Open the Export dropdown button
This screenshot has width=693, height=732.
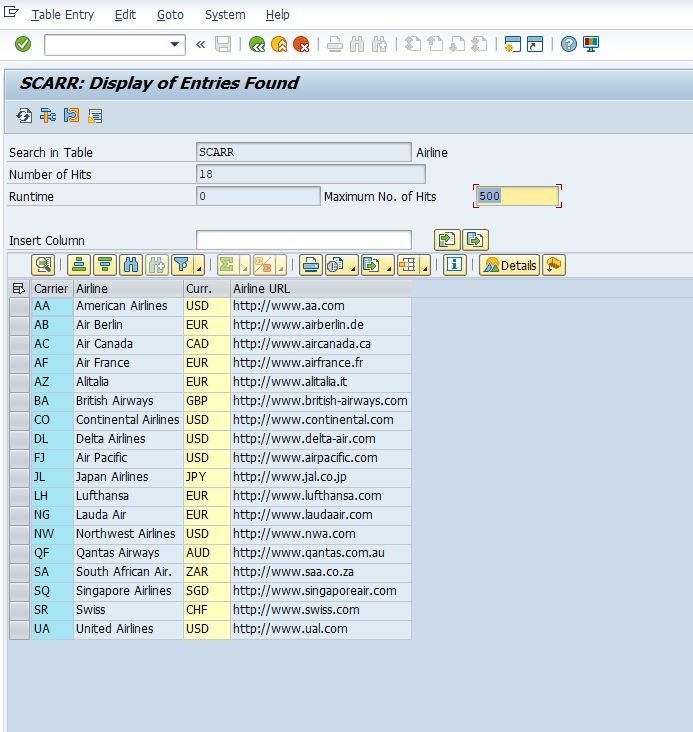click(x=378, y=265)
